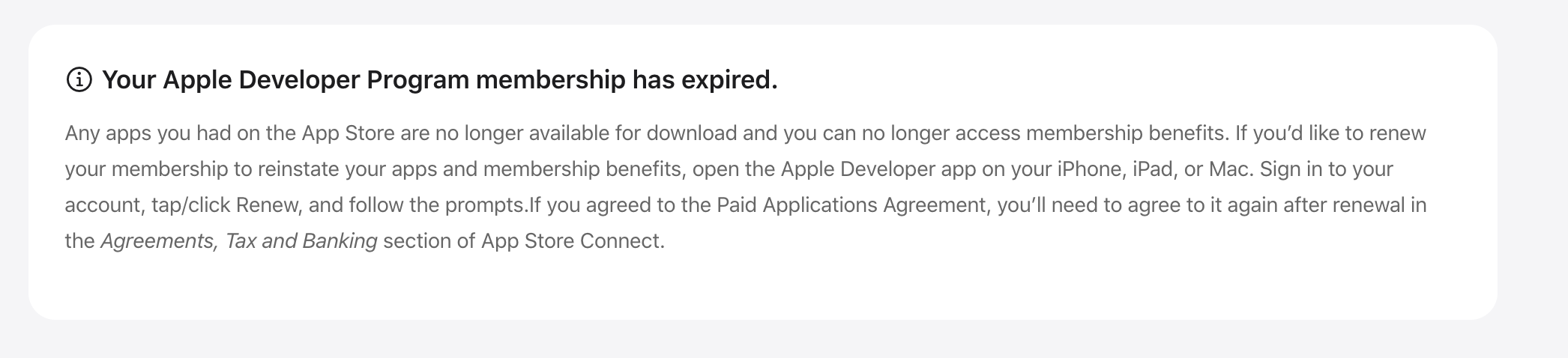This screenshot has height=358, width=1568.
Task: Click the 'Paid Applications Agreement' phrase
Action: tap(851, 205)
